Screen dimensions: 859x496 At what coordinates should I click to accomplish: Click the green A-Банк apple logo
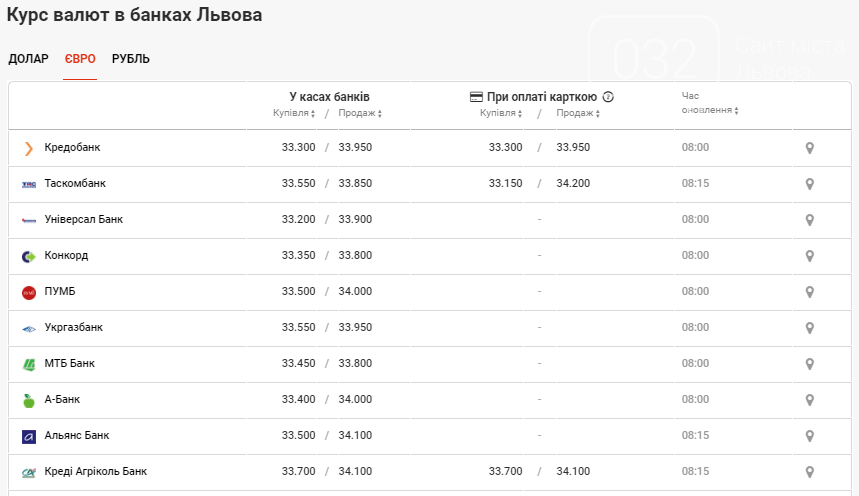[x=28, y=401]
